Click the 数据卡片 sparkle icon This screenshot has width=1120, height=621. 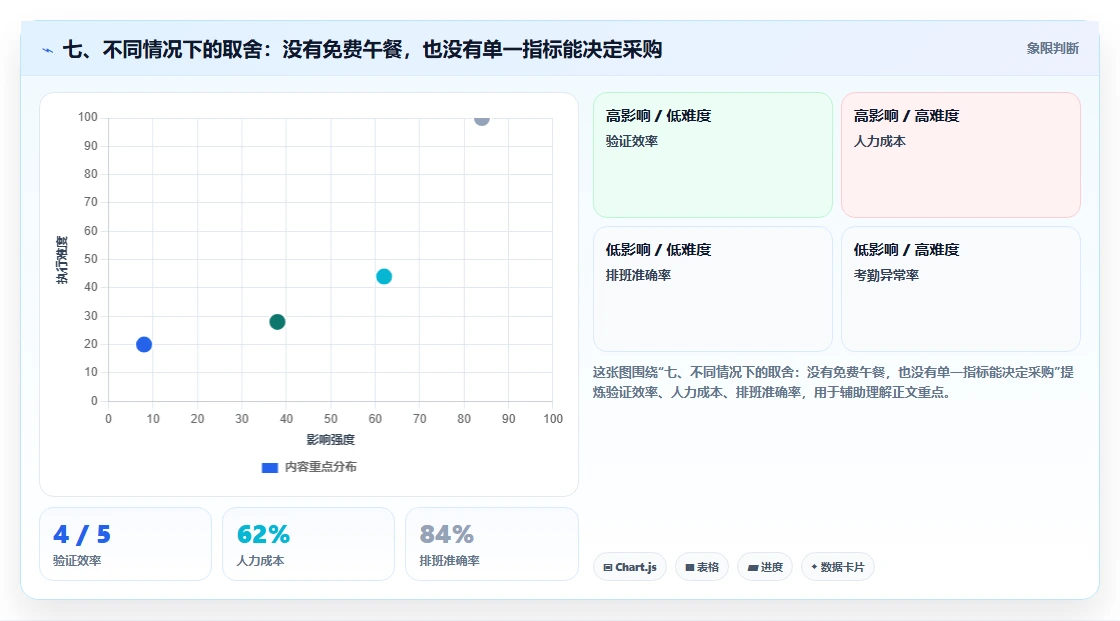(814, 567)
